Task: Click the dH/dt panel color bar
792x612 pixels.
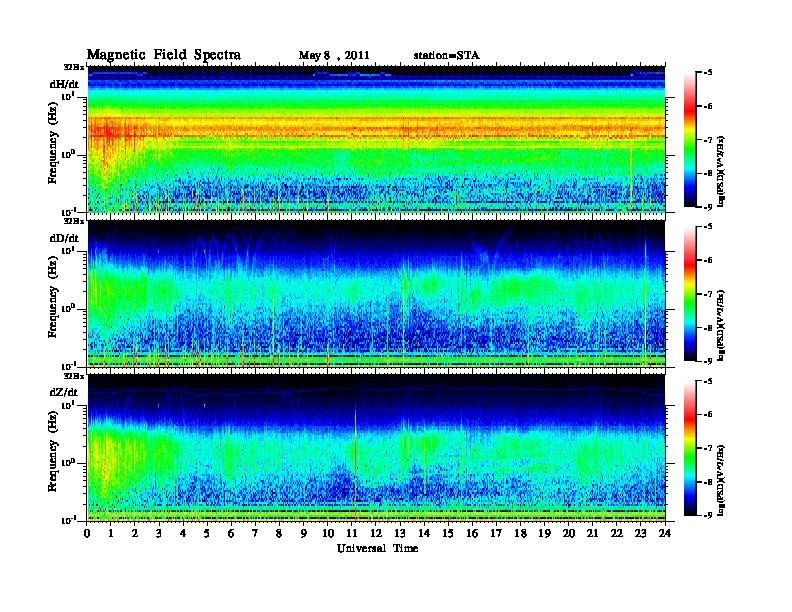Action: coord(690,140)
